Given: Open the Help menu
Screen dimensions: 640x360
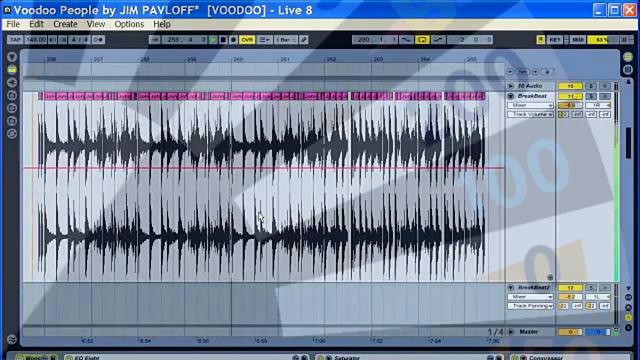Looking at the screenshot, I should coord(162,24).
